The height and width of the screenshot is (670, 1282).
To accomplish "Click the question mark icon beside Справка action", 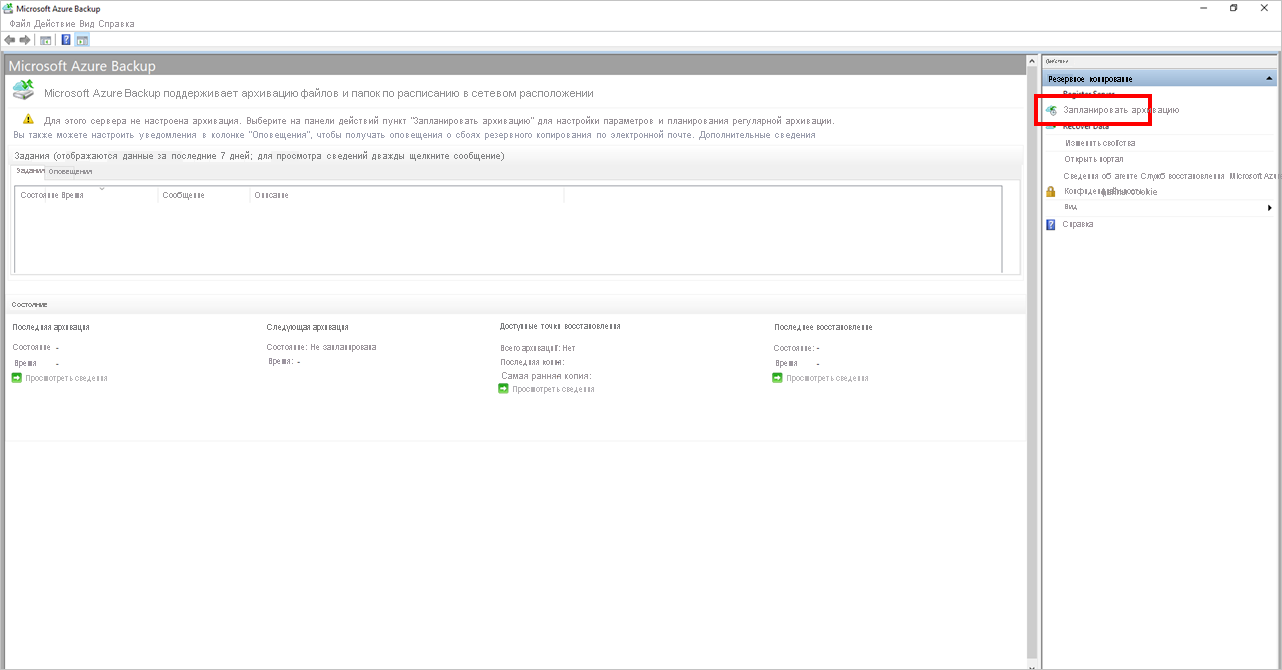I will click(x=1051, y=224).
